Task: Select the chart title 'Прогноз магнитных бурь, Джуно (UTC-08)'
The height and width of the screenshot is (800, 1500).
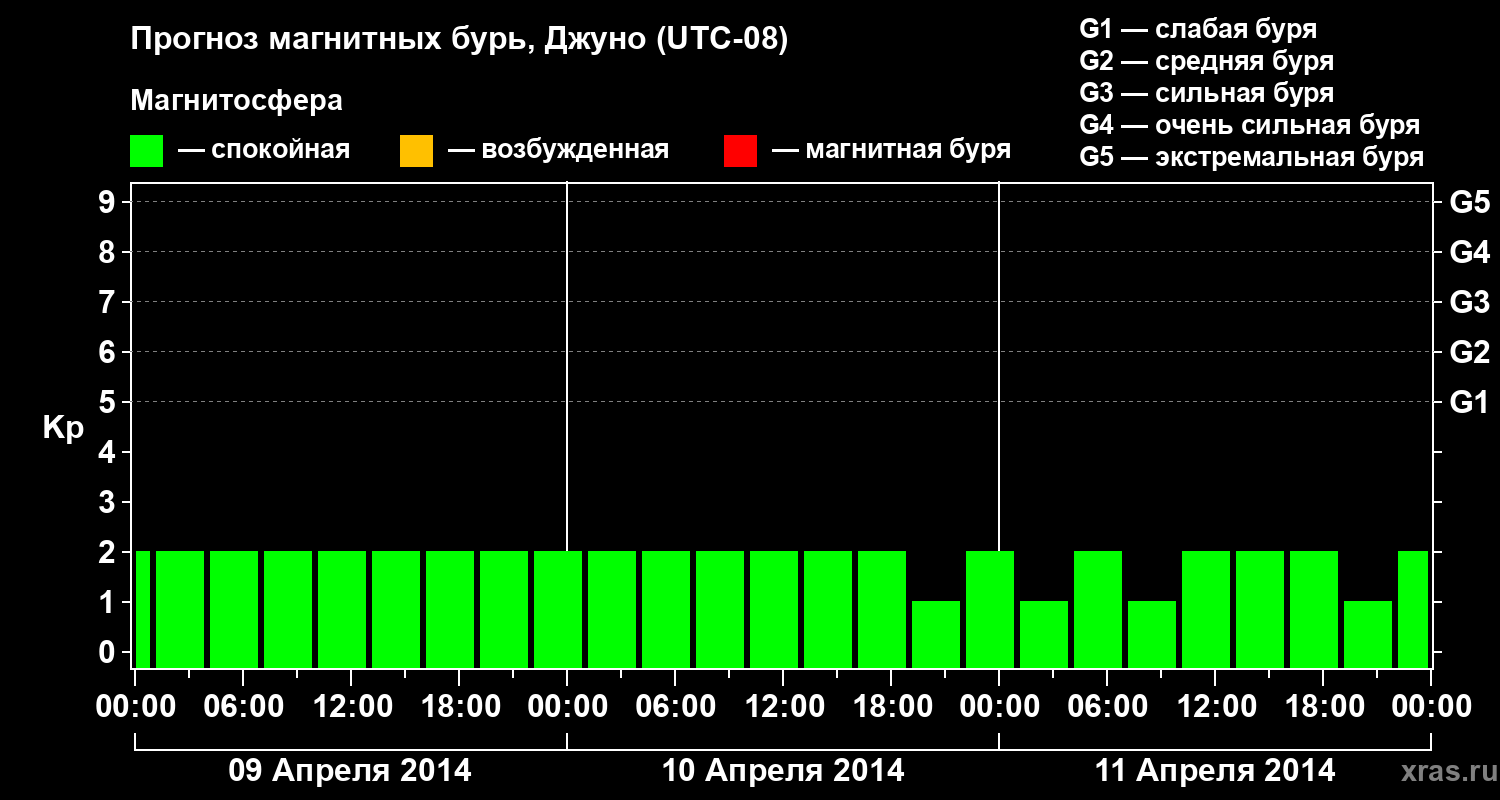Action: tap(459, 40)
